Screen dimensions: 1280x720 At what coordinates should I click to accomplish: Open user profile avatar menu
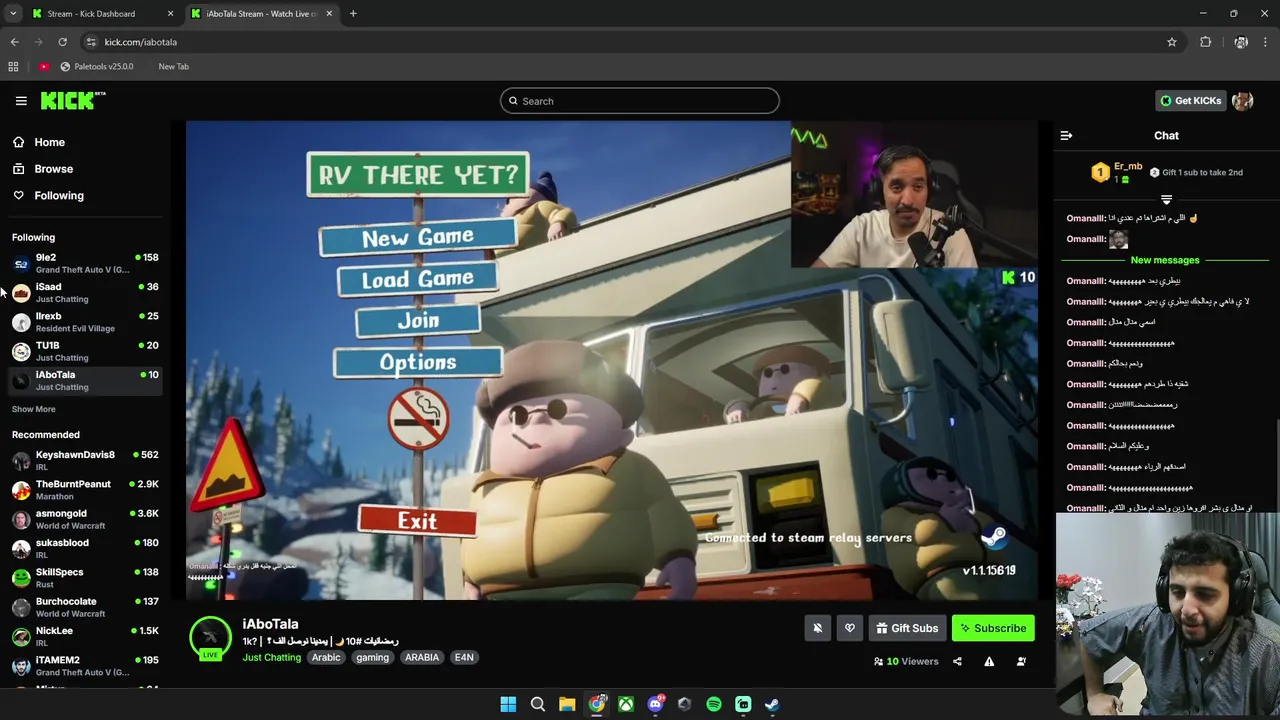pyautogui.click(x=1243, y=101)
